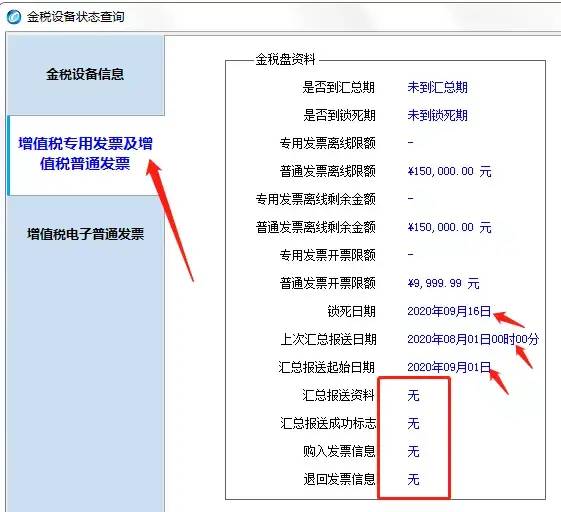Click the 购入发票信息 value 无
Viewport: 561px width, 512px height.
coord(413,451)
